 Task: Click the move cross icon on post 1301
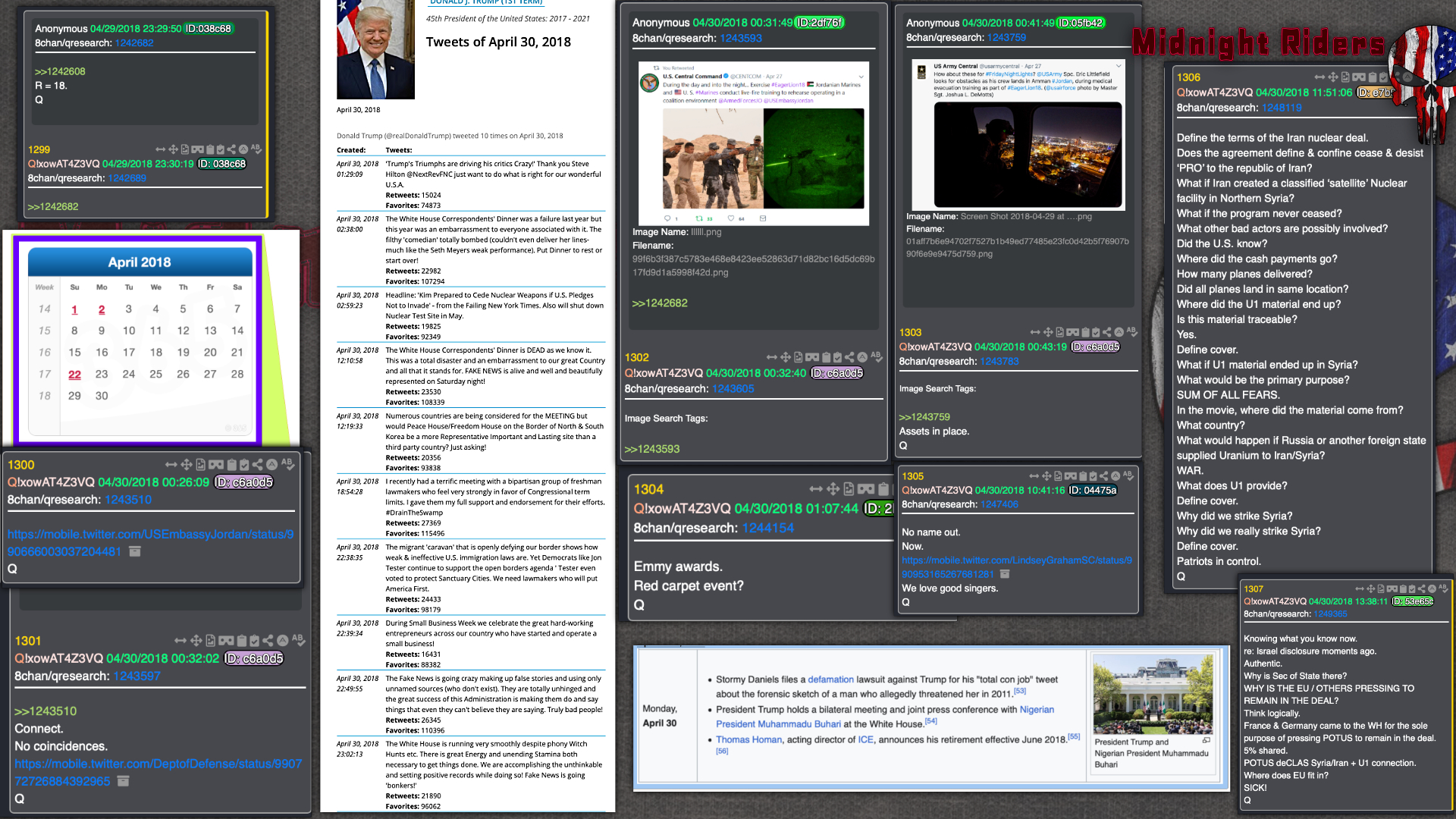point(196,641)
